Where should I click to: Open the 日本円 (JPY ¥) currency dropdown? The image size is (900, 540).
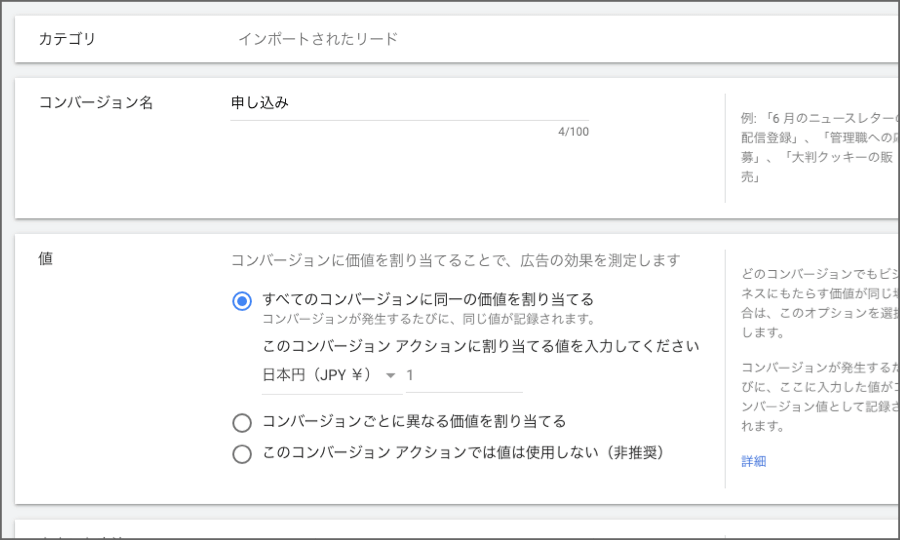pos(317,375)
